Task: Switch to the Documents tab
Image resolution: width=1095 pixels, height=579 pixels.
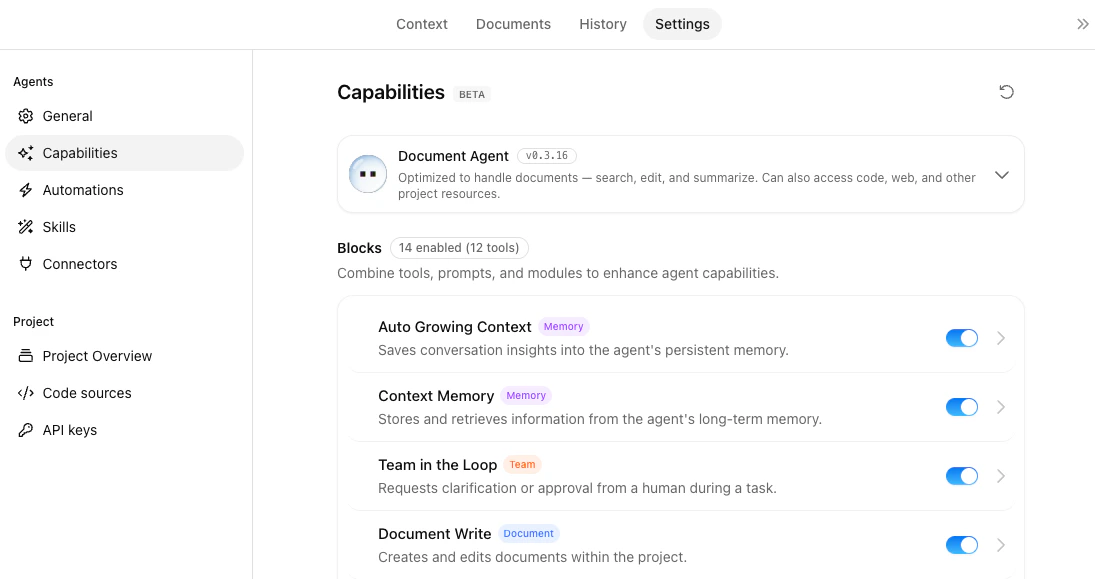Action: point(513,24)
